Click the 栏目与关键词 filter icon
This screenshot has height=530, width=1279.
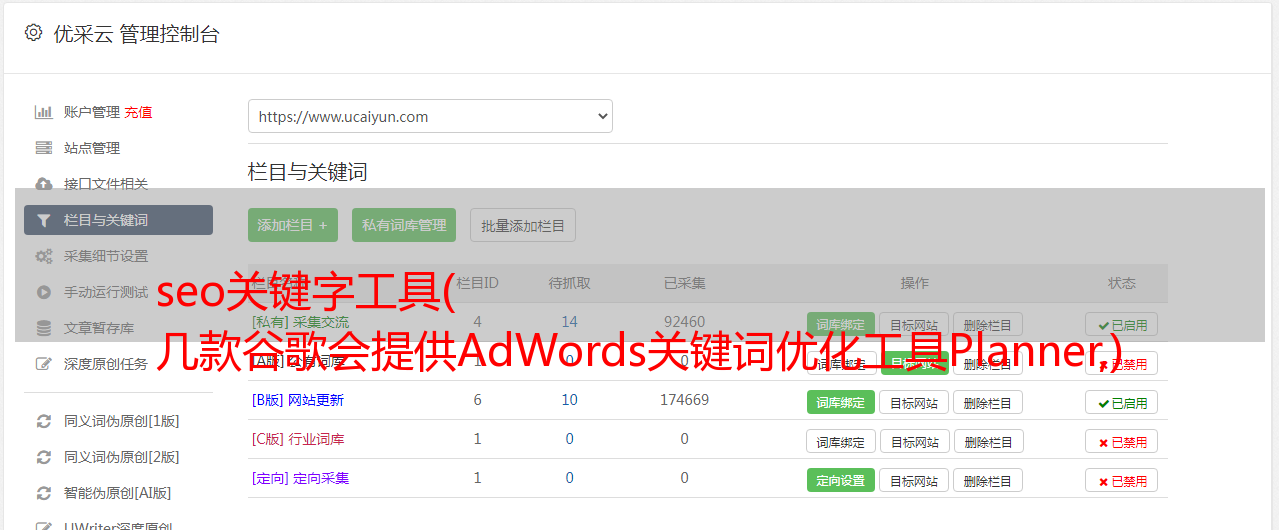(44, 220)
